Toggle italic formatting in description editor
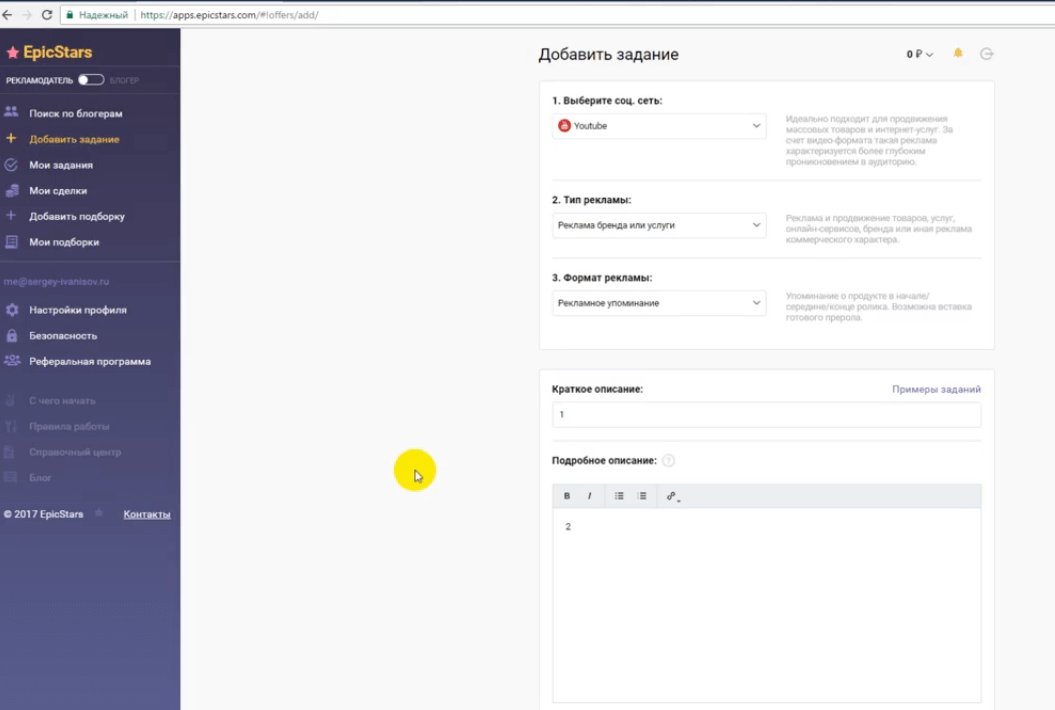This screenshot has height=710, width=1055. [589, 496]
